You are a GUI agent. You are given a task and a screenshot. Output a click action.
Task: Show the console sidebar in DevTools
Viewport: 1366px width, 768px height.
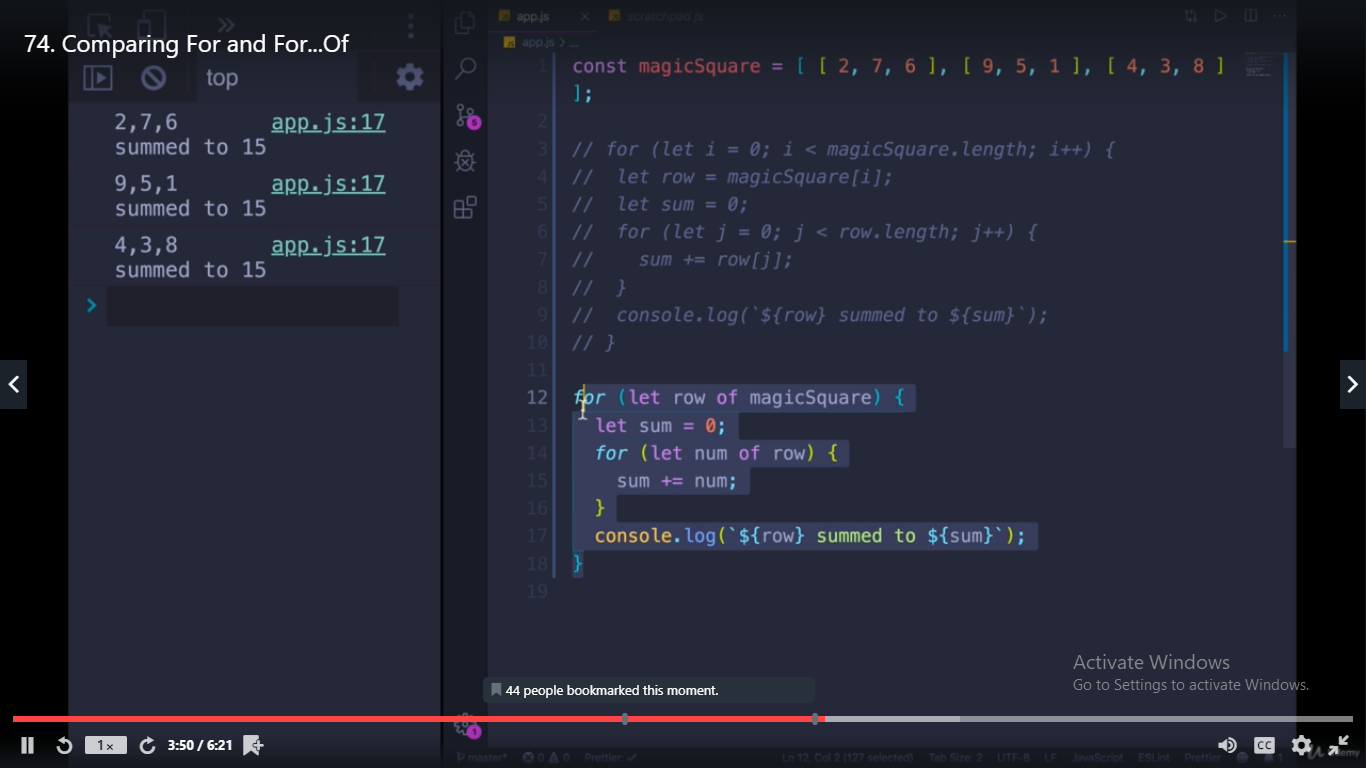(97, 77)
